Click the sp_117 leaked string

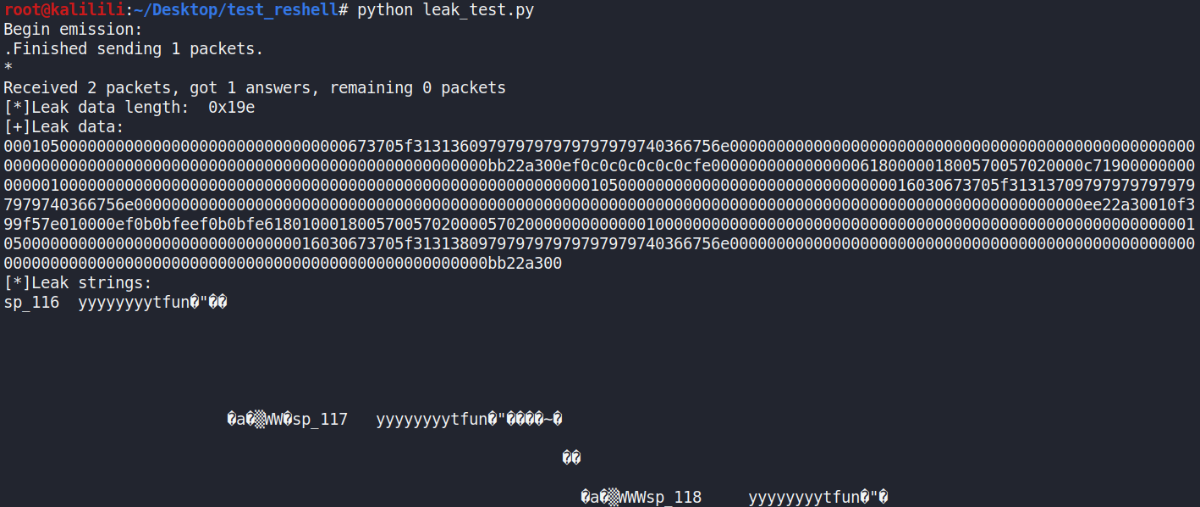[x=320, y=420]
